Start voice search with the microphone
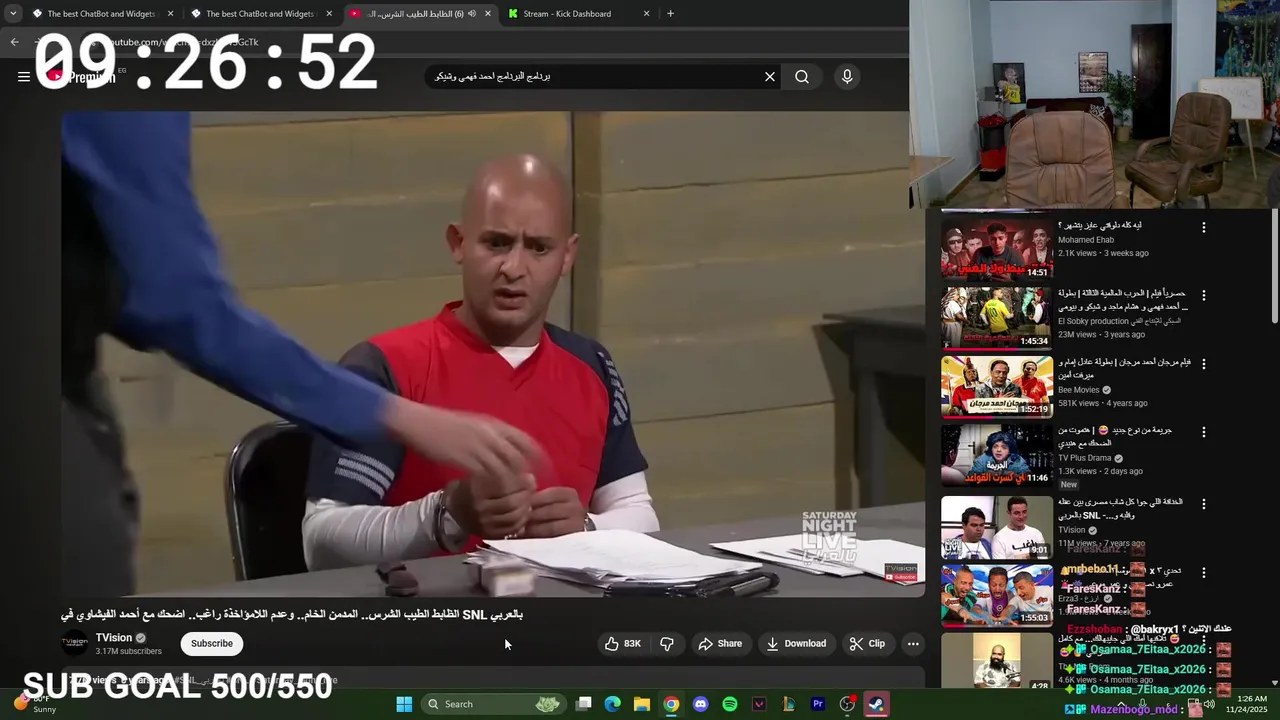Screen dimensions: 1280x720 tap(847, 77)
